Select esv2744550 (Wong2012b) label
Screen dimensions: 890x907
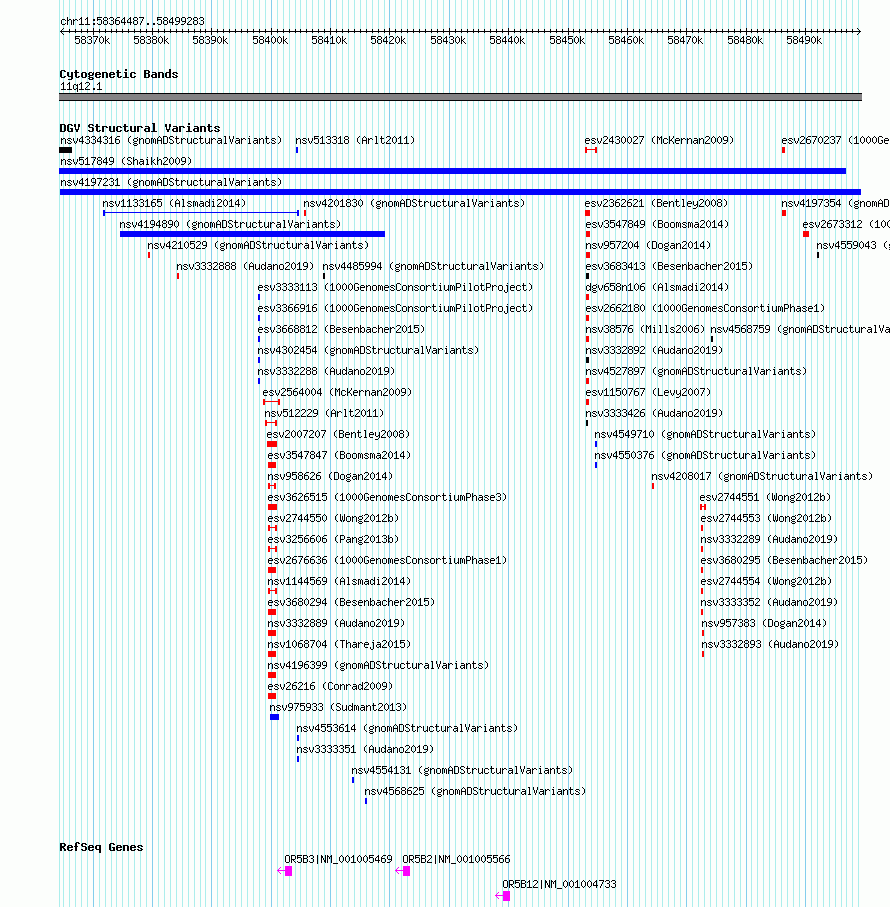(x=333, y=518)
